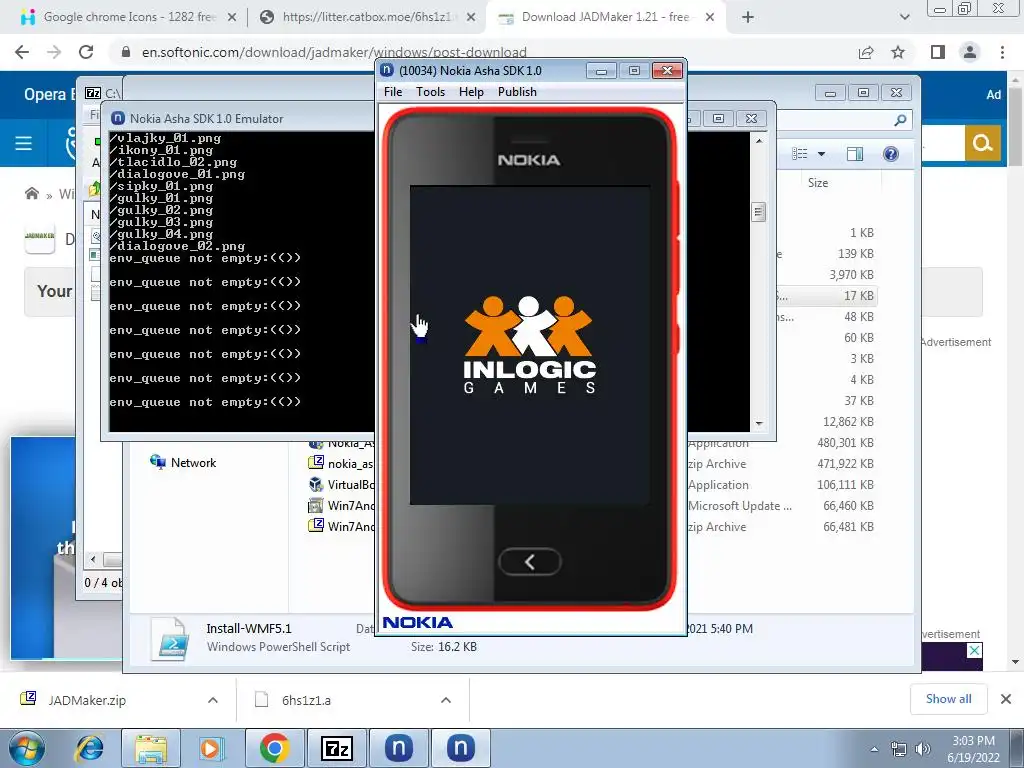1024x768 pixels.
Task: Open Chrome three-dot menu
Action: pyautogui.click(x=1002, y=52)
